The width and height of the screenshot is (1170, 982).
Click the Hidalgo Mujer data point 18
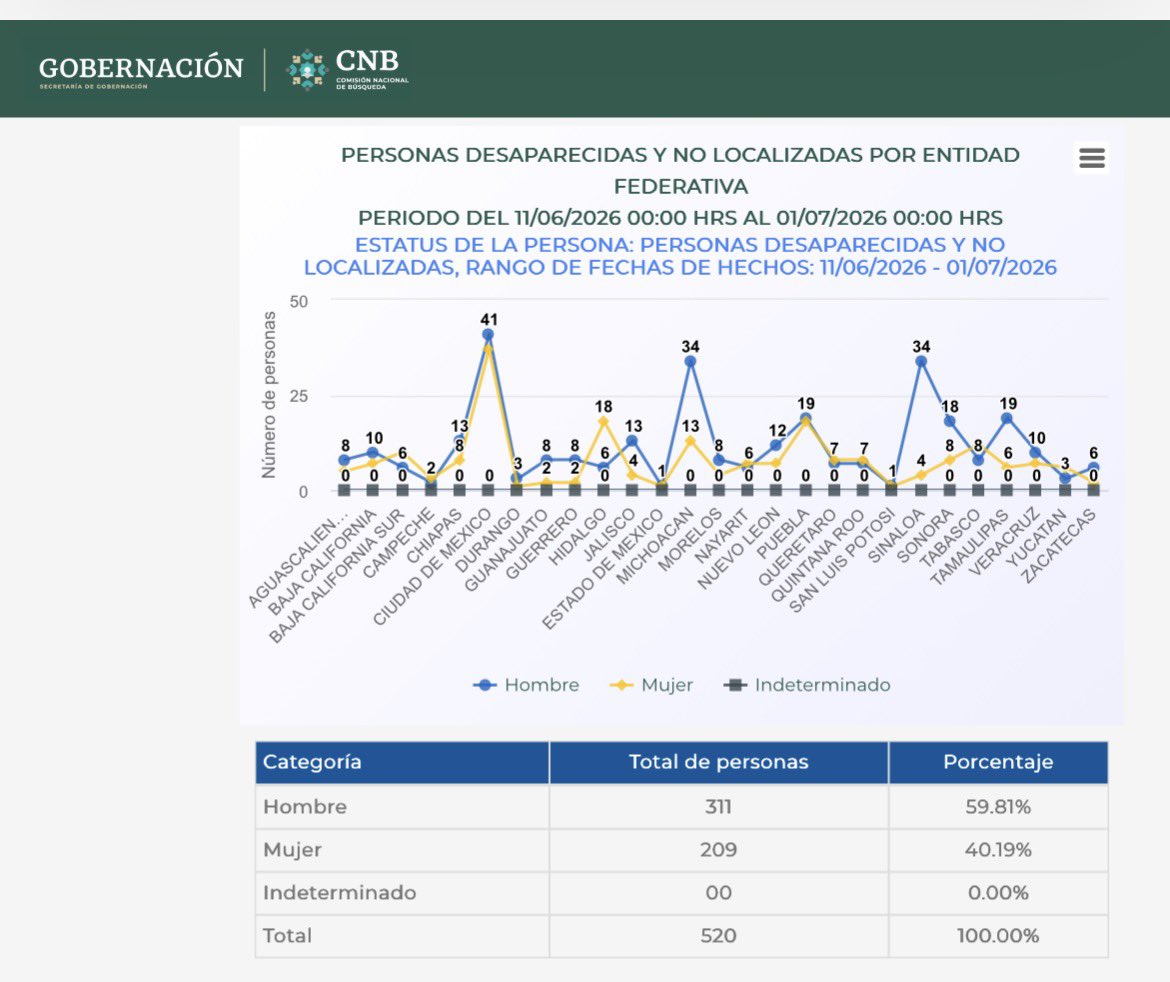tap(604, 422)
